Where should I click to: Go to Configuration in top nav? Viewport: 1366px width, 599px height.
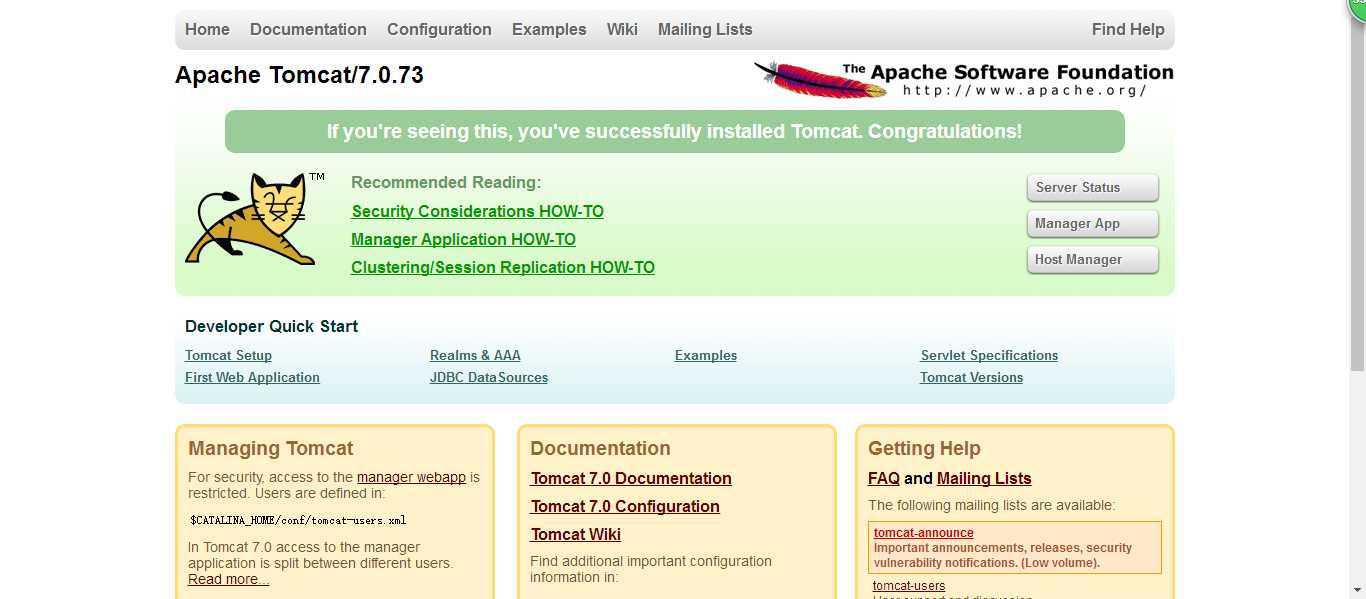coord(439,29)
